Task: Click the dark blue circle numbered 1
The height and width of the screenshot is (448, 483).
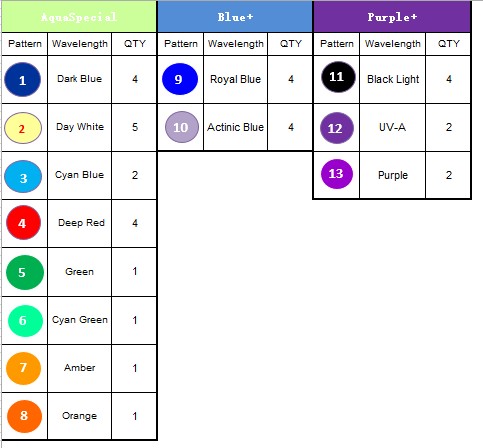Action: click(23, 80)
